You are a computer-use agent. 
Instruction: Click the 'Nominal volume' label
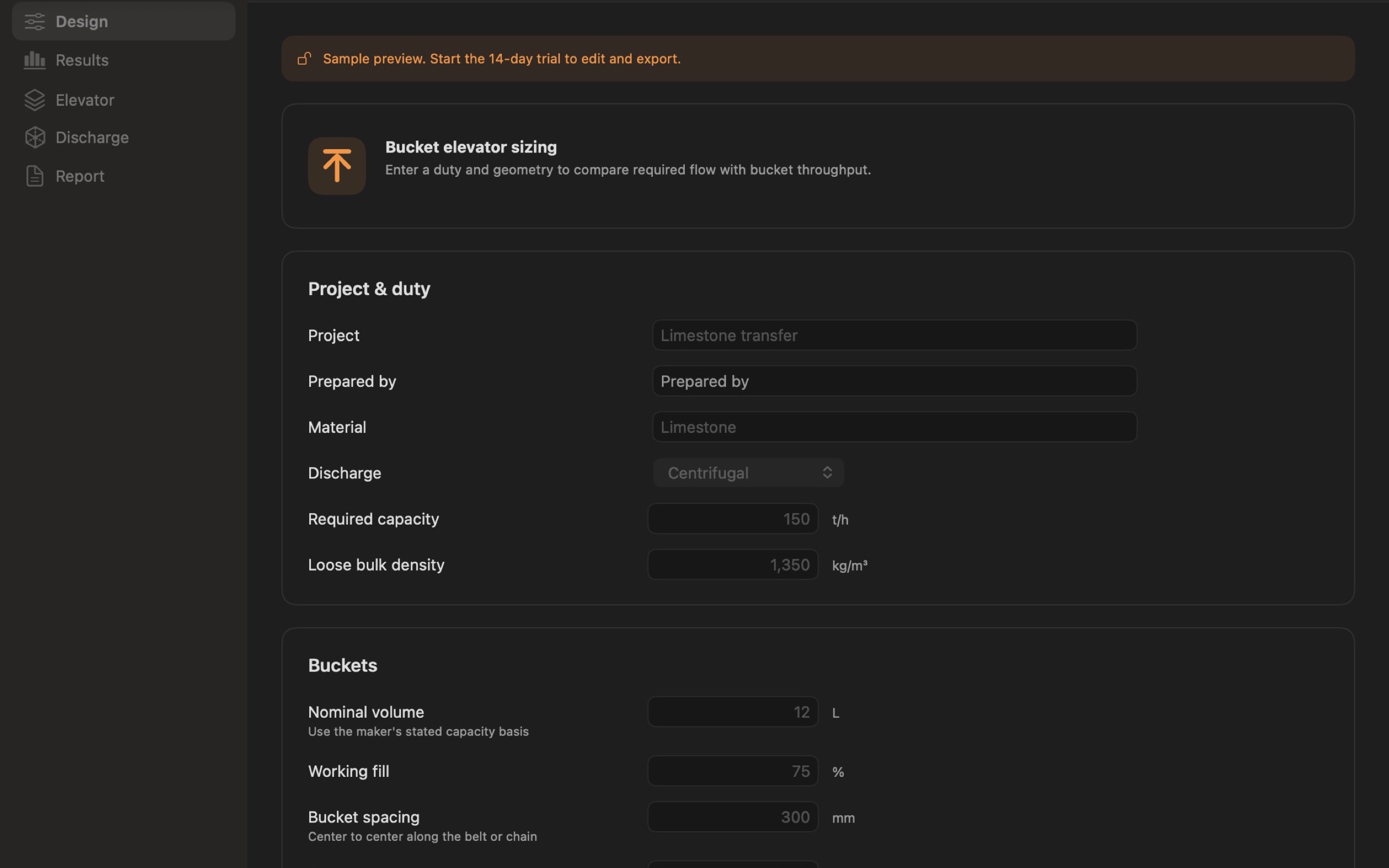click(x=366, y=712)
